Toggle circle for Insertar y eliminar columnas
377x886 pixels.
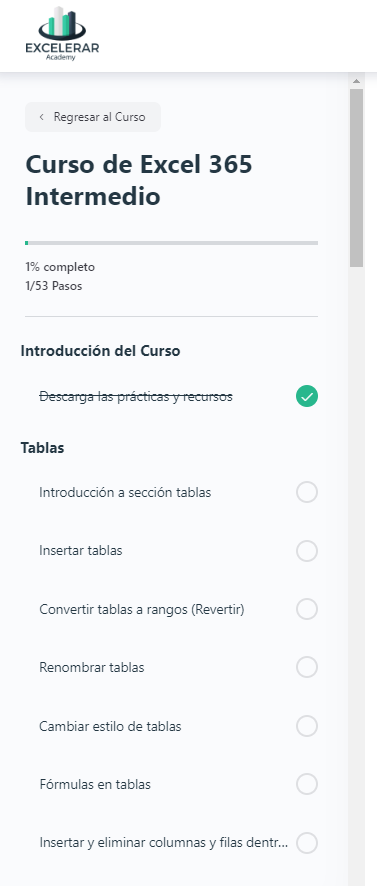307,843
